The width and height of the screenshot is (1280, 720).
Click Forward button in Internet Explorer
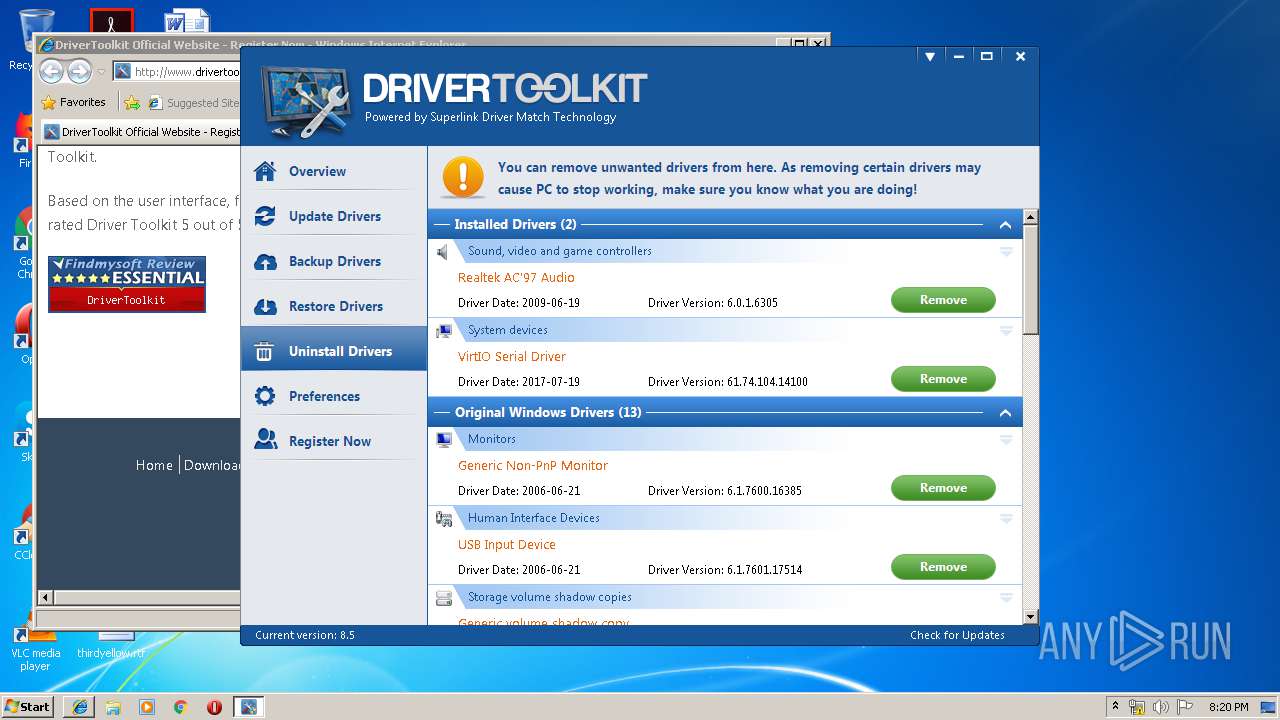coord(80,71)
